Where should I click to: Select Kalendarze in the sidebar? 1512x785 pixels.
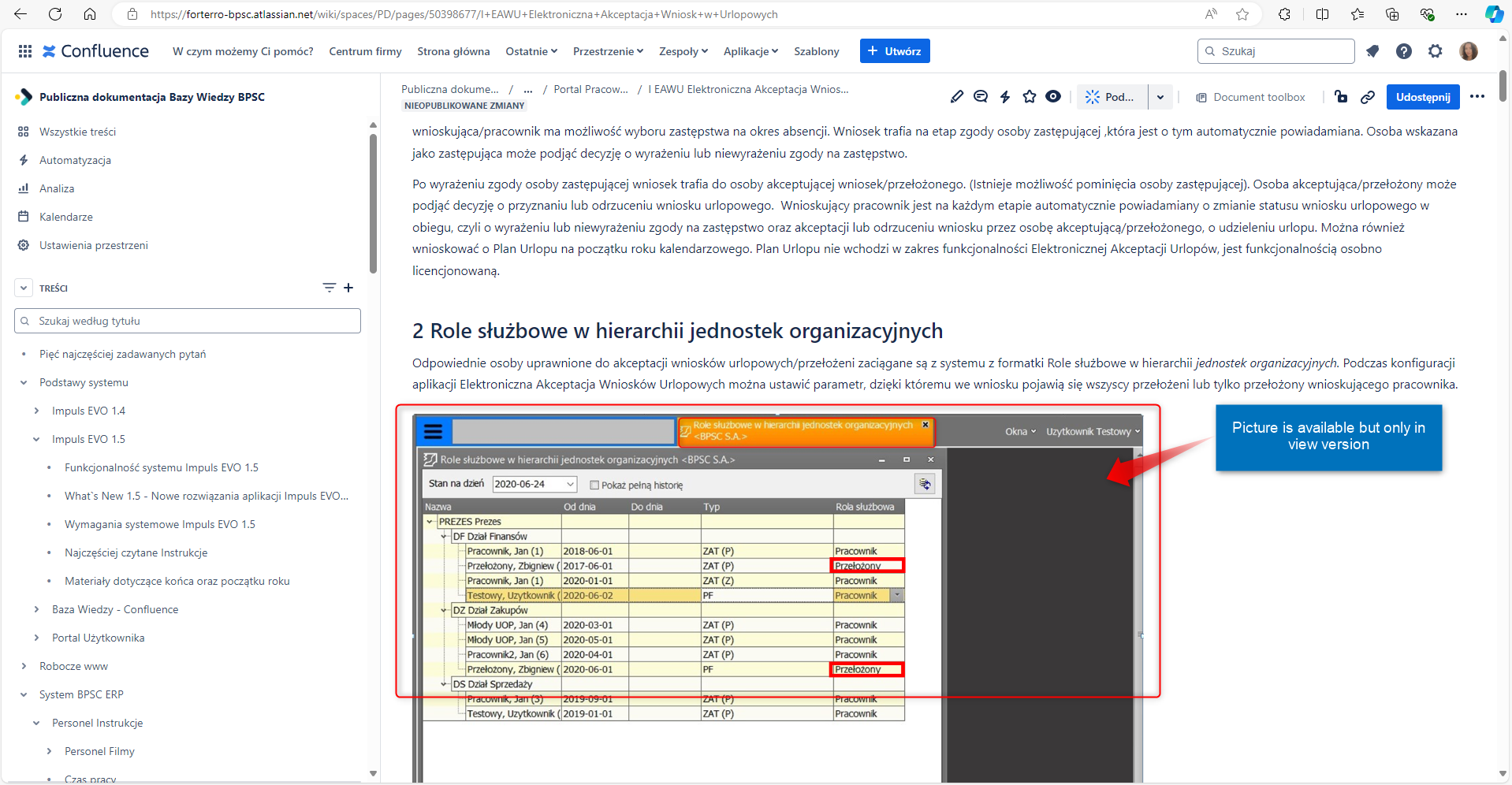[66, 217]
